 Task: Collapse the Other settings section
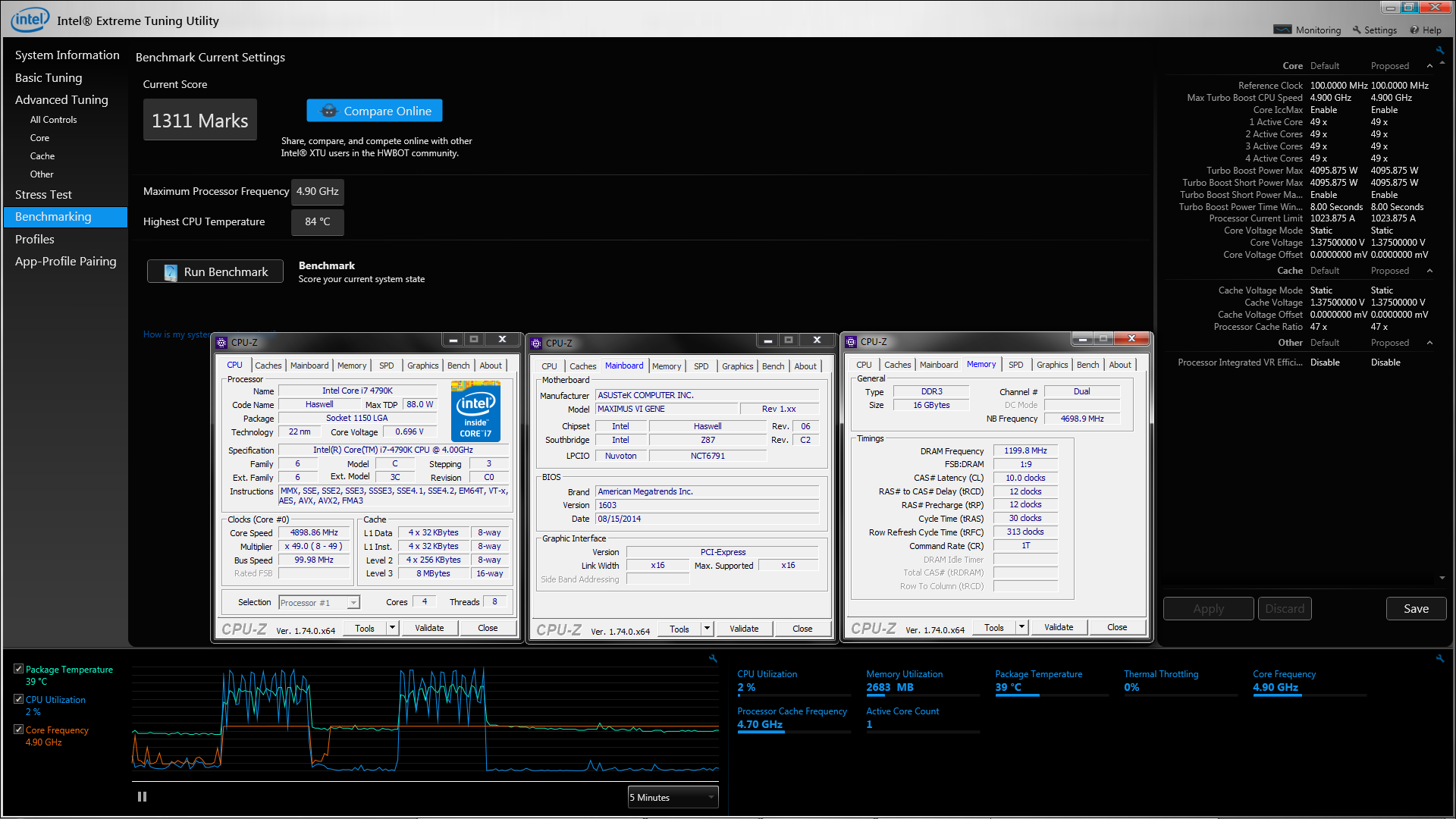coord(1429,343)
